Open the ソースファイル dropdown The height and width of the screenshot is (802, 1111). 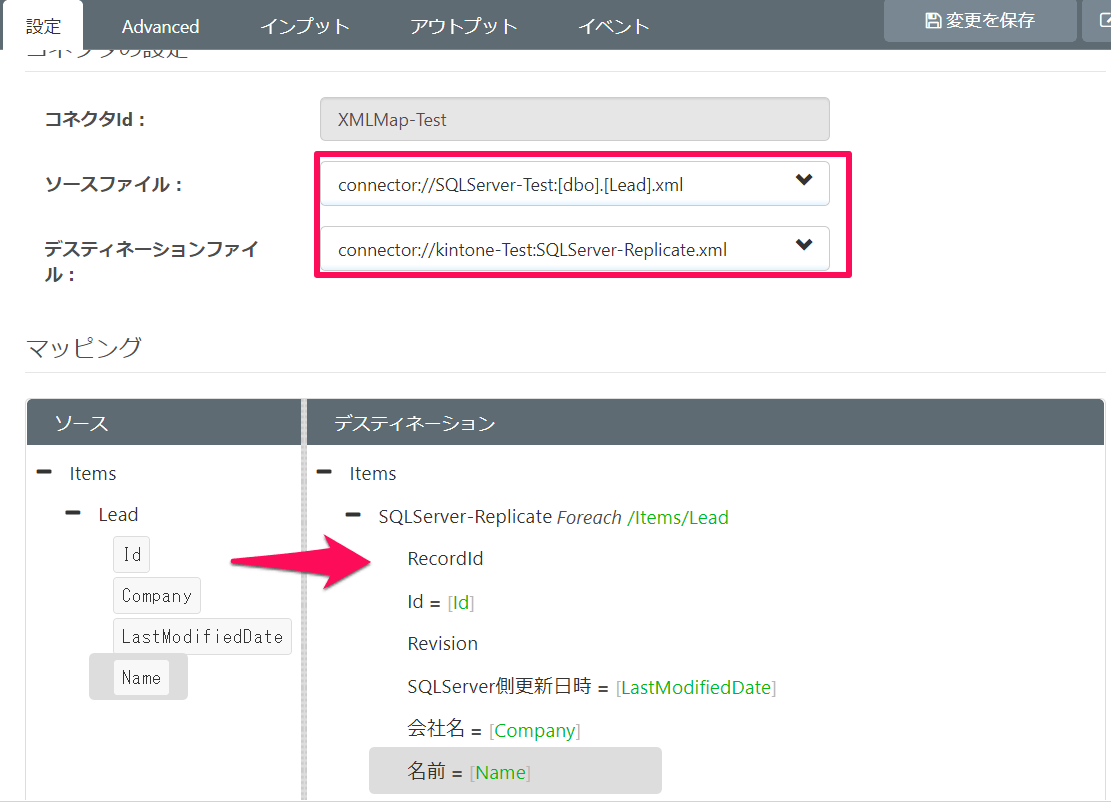[575, 184]
